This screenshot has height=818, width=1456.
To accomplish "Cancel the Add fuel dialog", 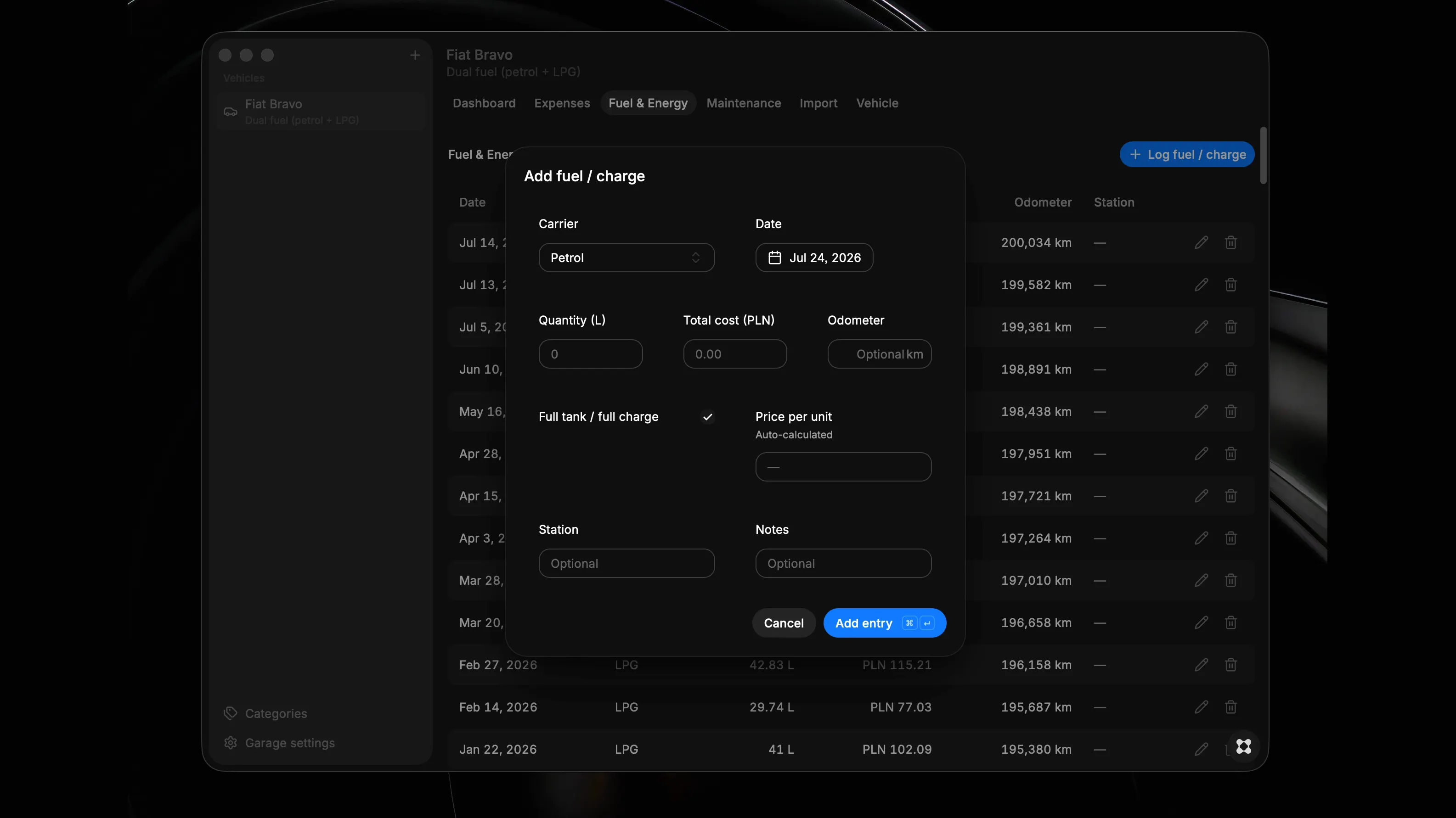I will [784, 623].
